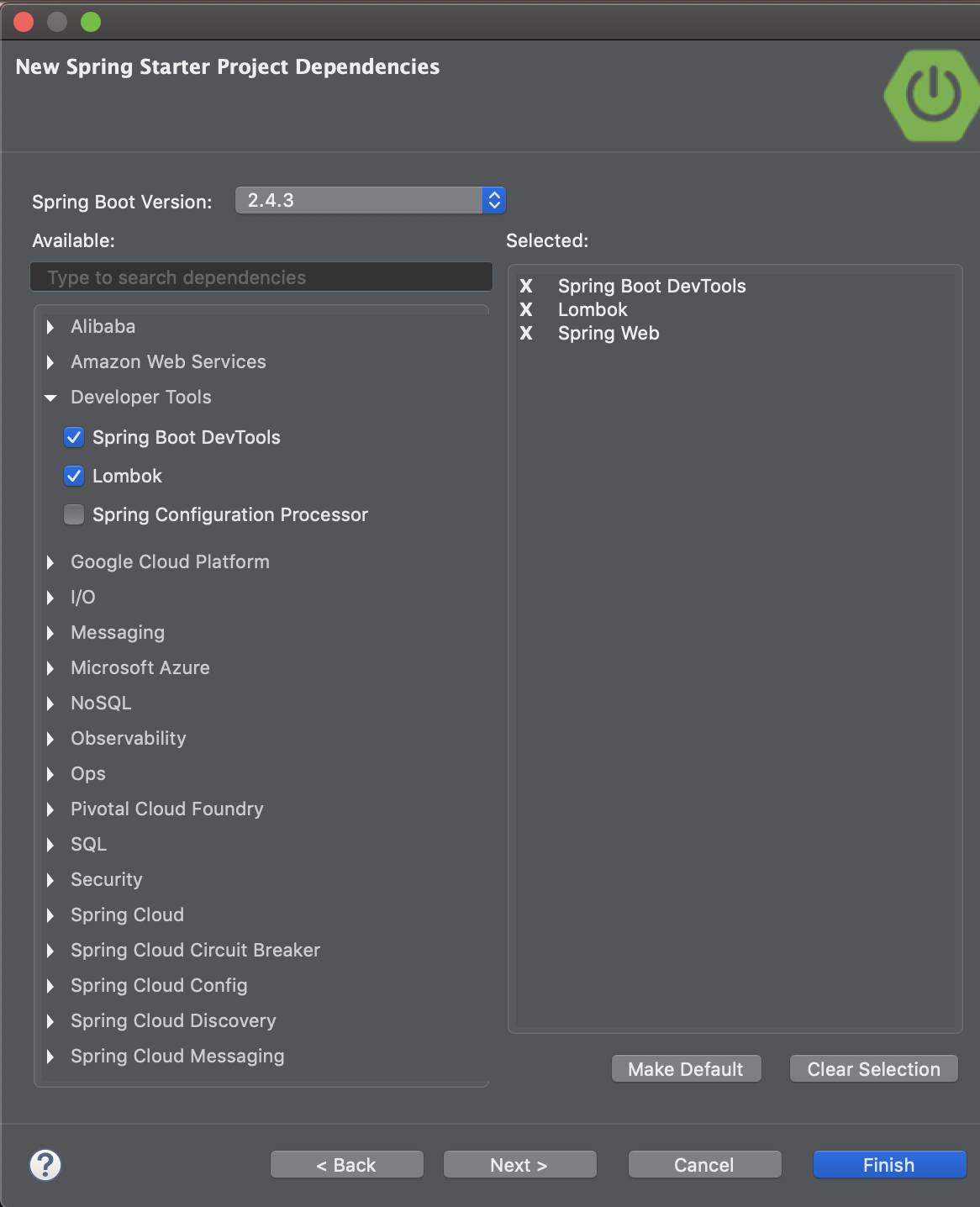This screenshot has width=980, height=1207.
Task: Click the Pivotal Cloud Foundry label
Action: [167, 809]
